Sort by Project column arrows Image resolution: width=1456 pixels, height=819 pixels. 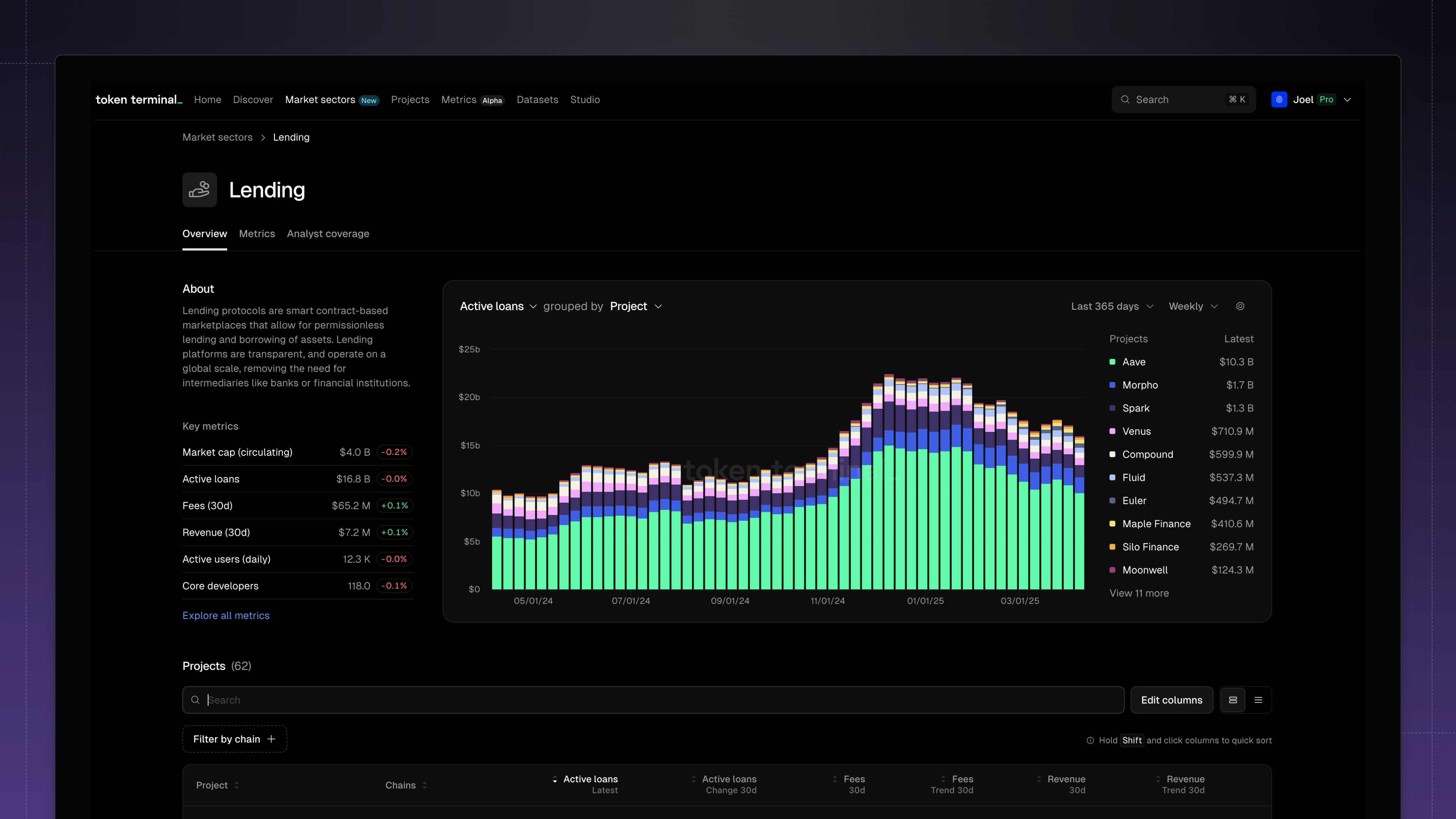pyautogui.click(x=236, y=785)
